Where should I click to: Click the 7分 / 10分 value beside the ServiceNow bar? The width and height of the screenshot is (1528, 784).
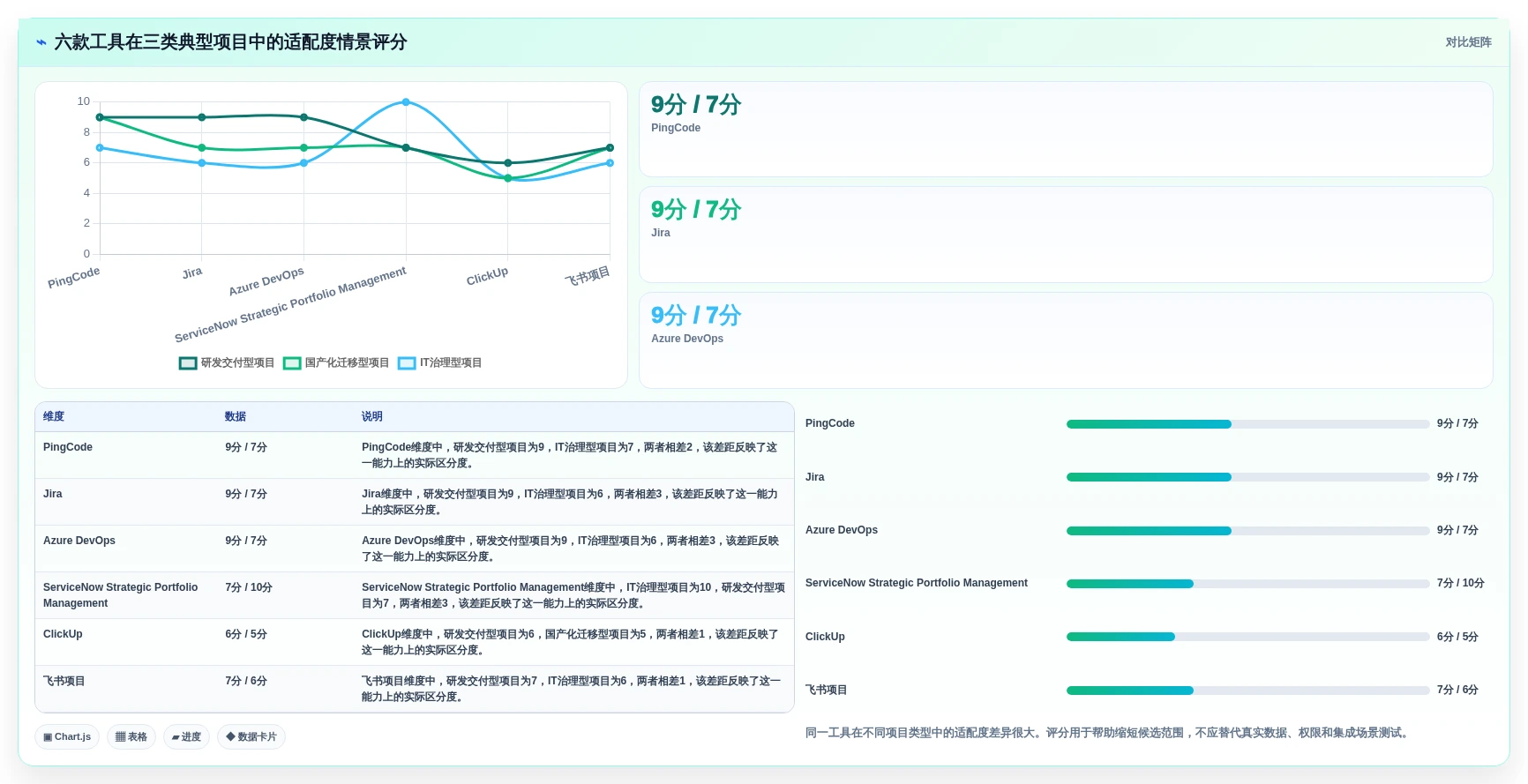[x=1461, y=584]
